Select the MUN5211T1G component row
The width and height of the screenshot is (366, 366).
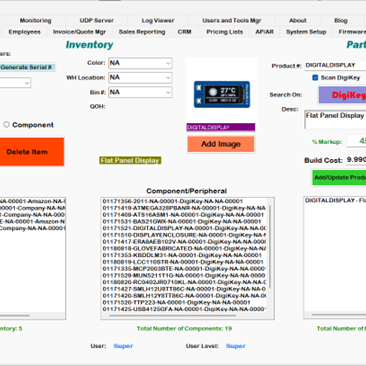pyautogui.click(x=184, y=276)
